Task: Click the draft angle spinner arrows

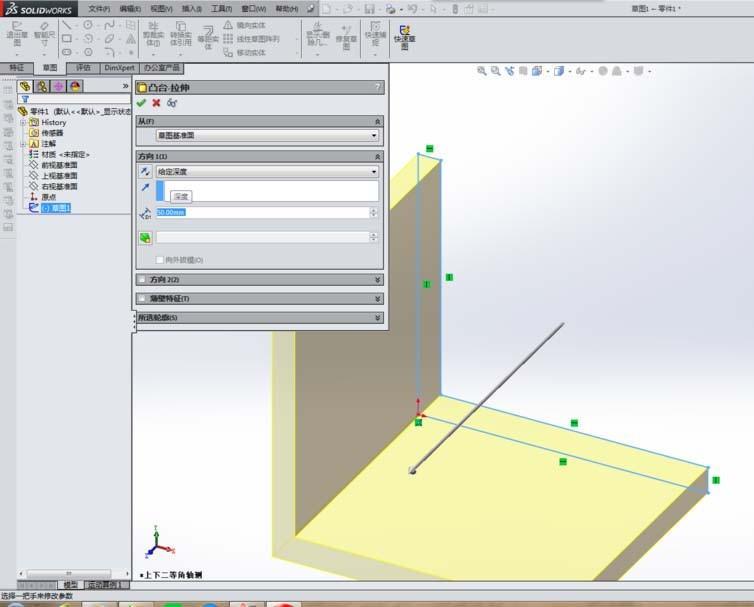Action: click(374, 237)
